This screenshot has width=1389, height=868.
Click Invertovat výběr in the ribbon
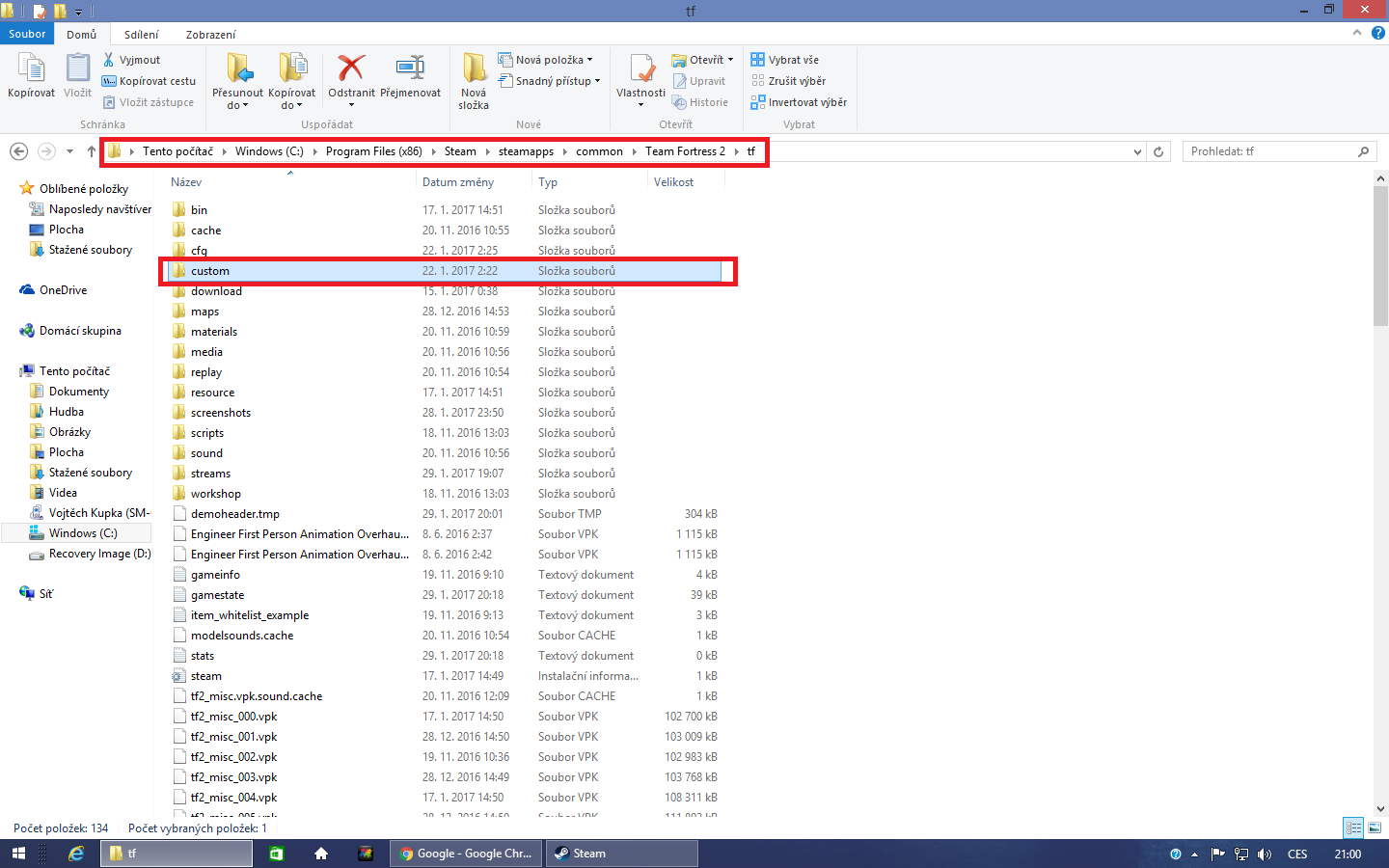[x=799, y=102]
